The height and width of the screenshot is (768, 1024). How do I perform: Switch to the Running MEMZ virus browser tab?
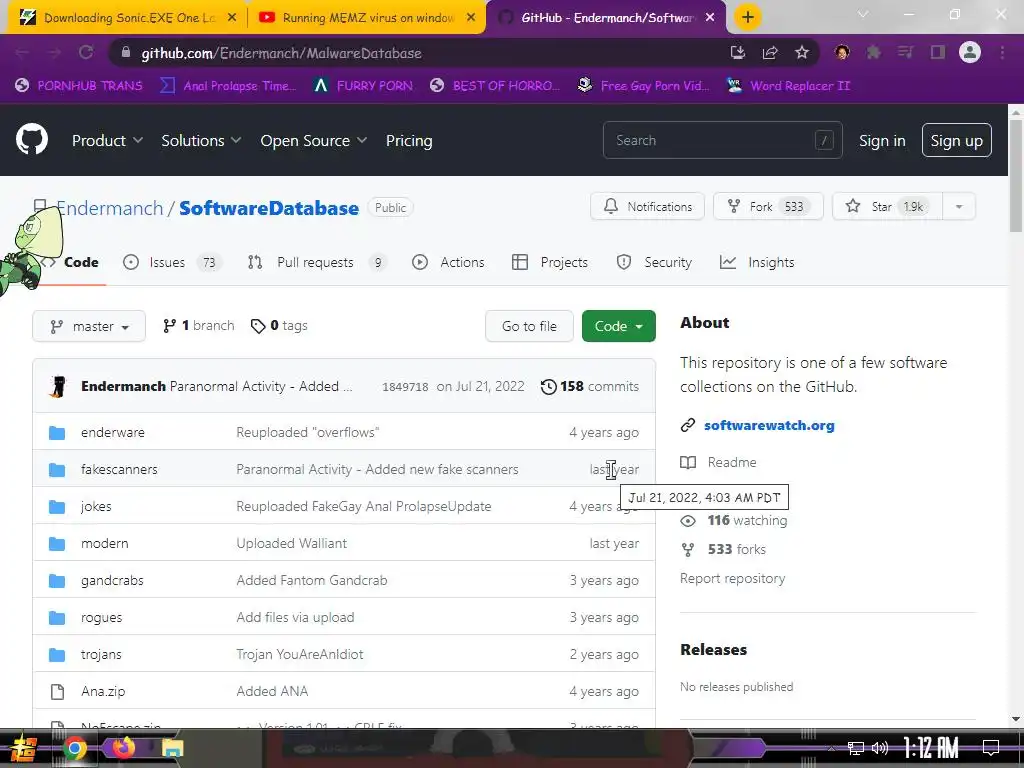click(368, 18)
